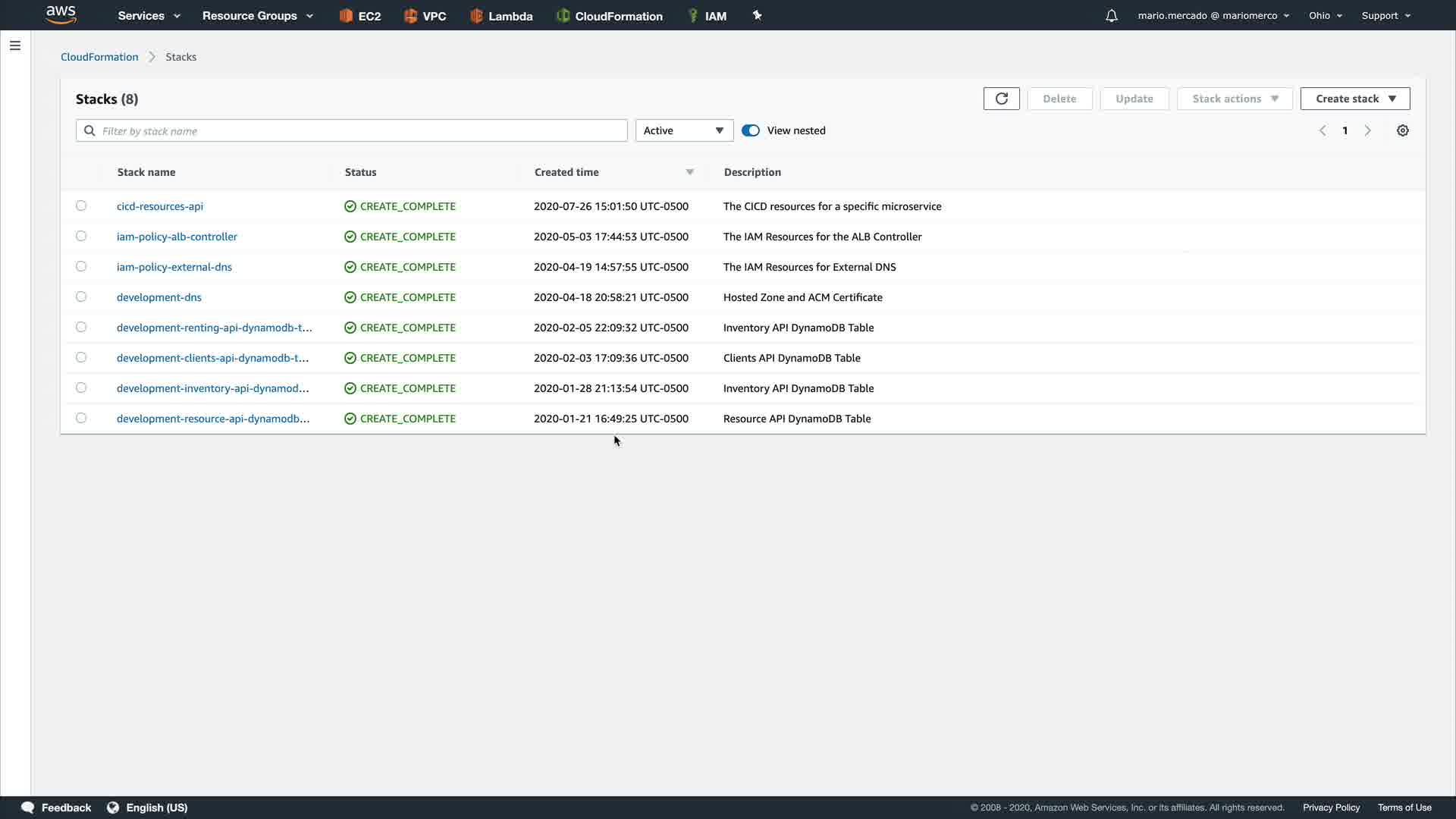This screenshot has width=1456, height=819.
Task: Click the refresh stacks icon button
Action: tap(1001, 99)
